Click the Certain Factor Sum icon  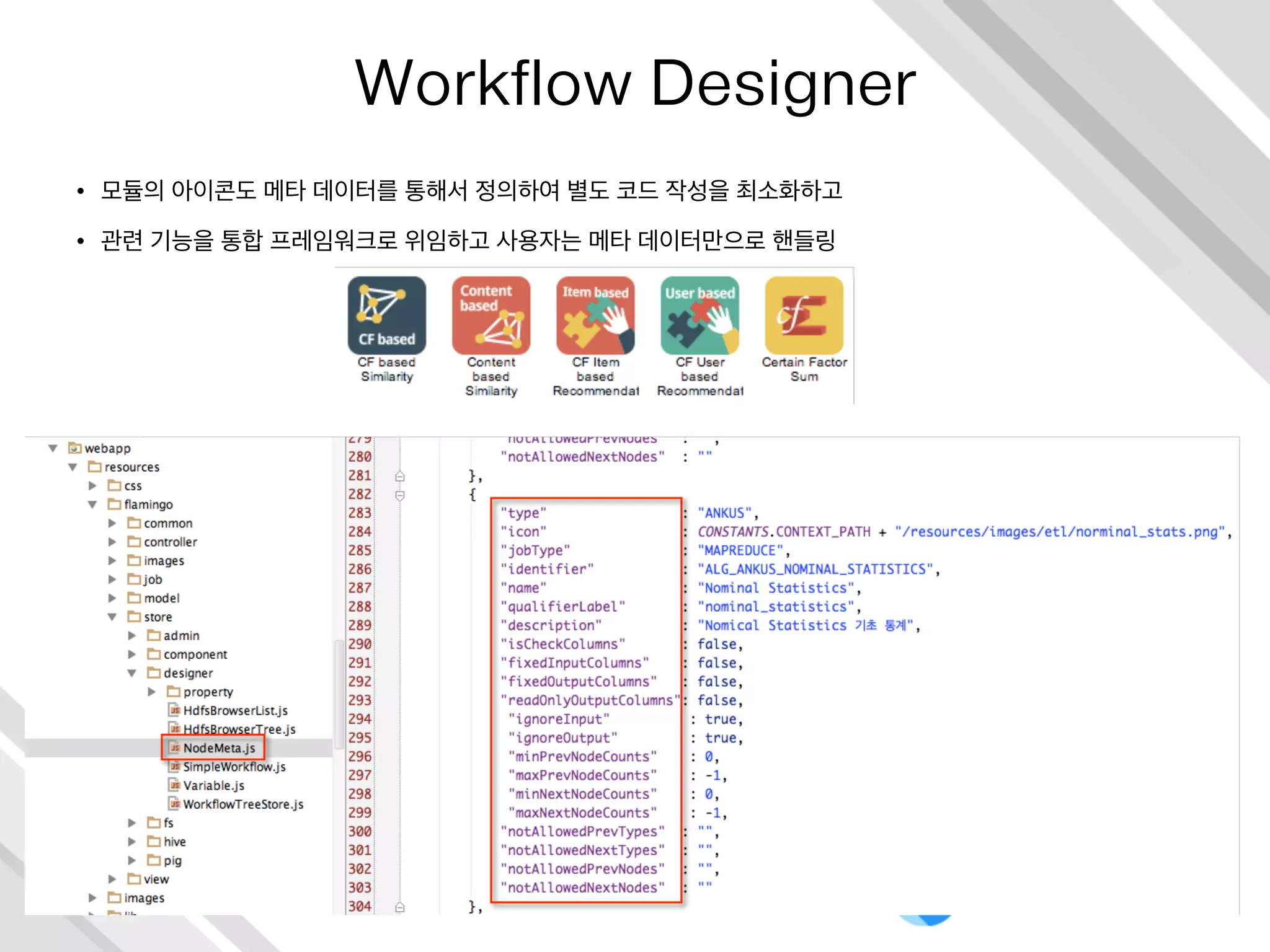(804, 315)
